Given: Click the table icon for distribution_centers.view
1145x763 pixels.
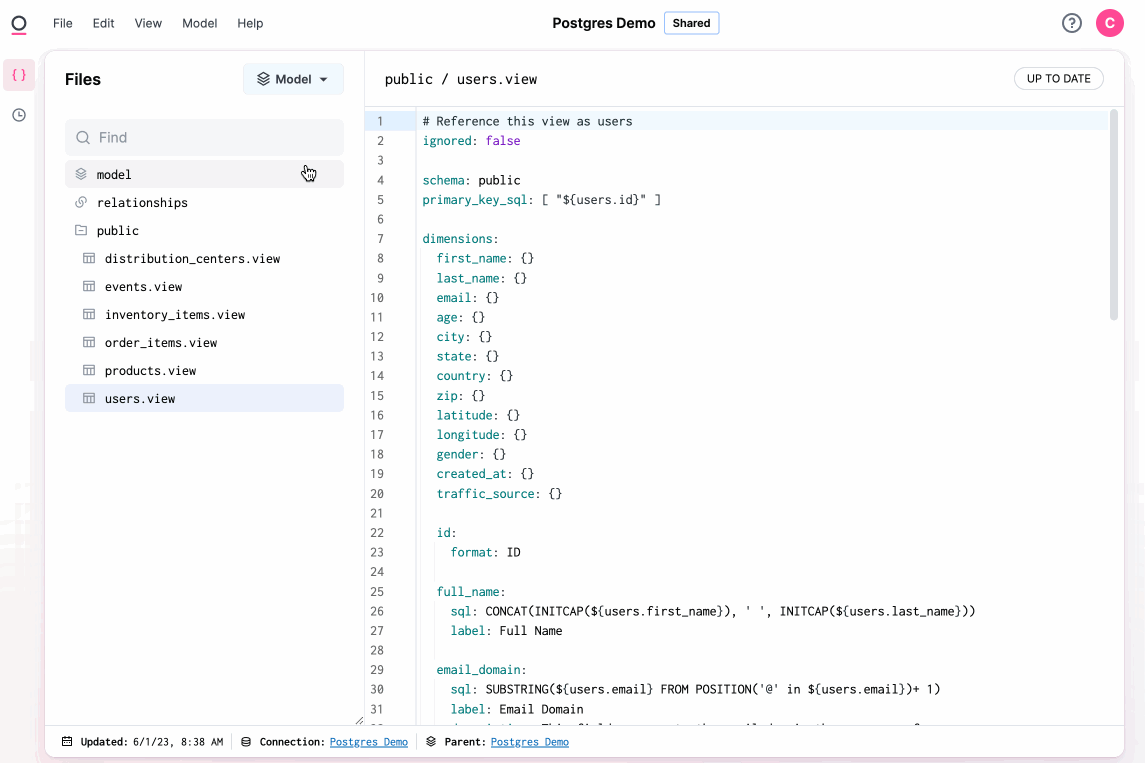Looking at the screenshot, I should tap(89, 258).
